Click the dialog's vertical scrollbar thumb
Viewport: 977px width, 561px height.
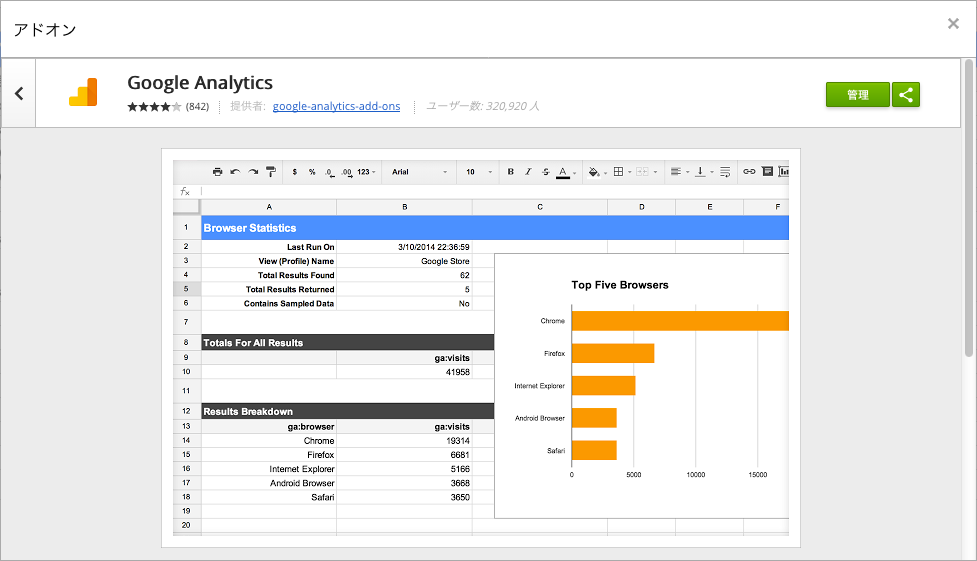pyautogui.click(x=968, y=208)
